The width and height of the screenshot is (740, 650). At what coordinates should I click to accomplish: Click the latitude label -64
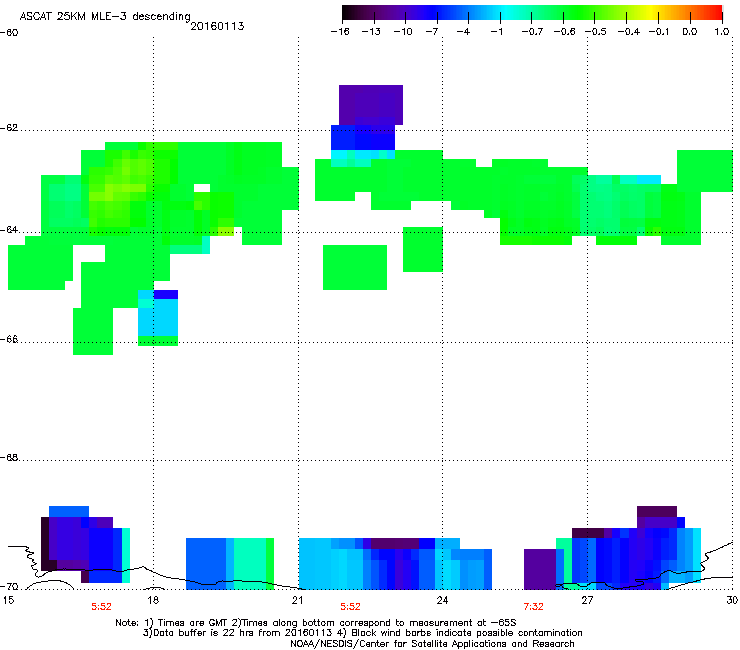click(x=9, y=230)
